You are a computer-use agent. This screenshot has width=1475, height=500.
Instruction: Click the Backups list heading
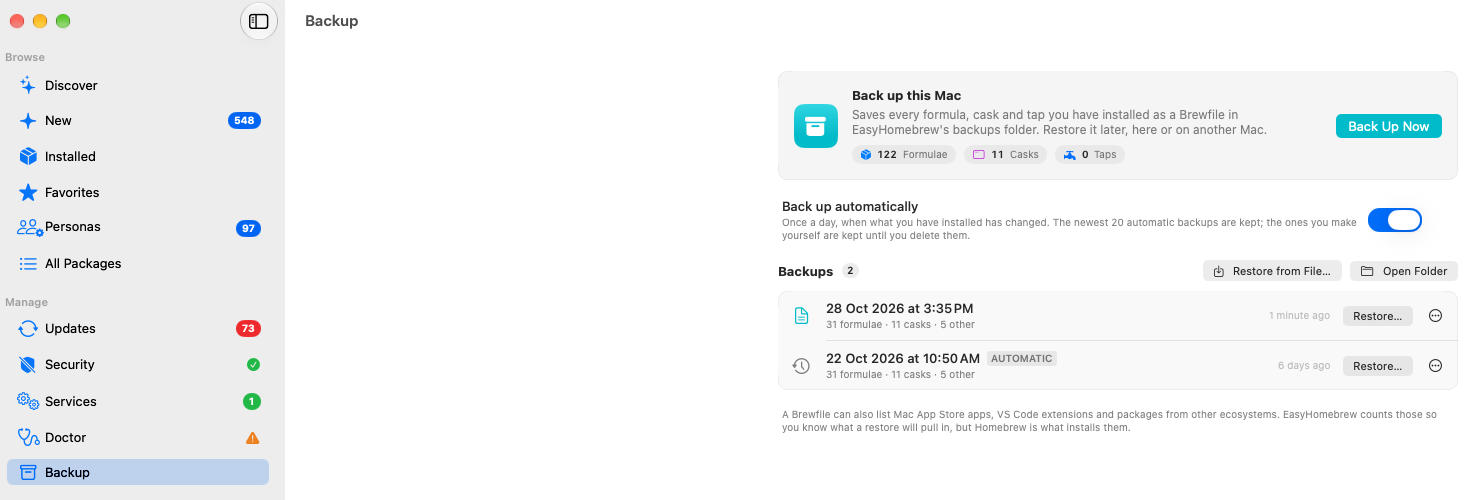pyautogui.click(x=806, y=271)
